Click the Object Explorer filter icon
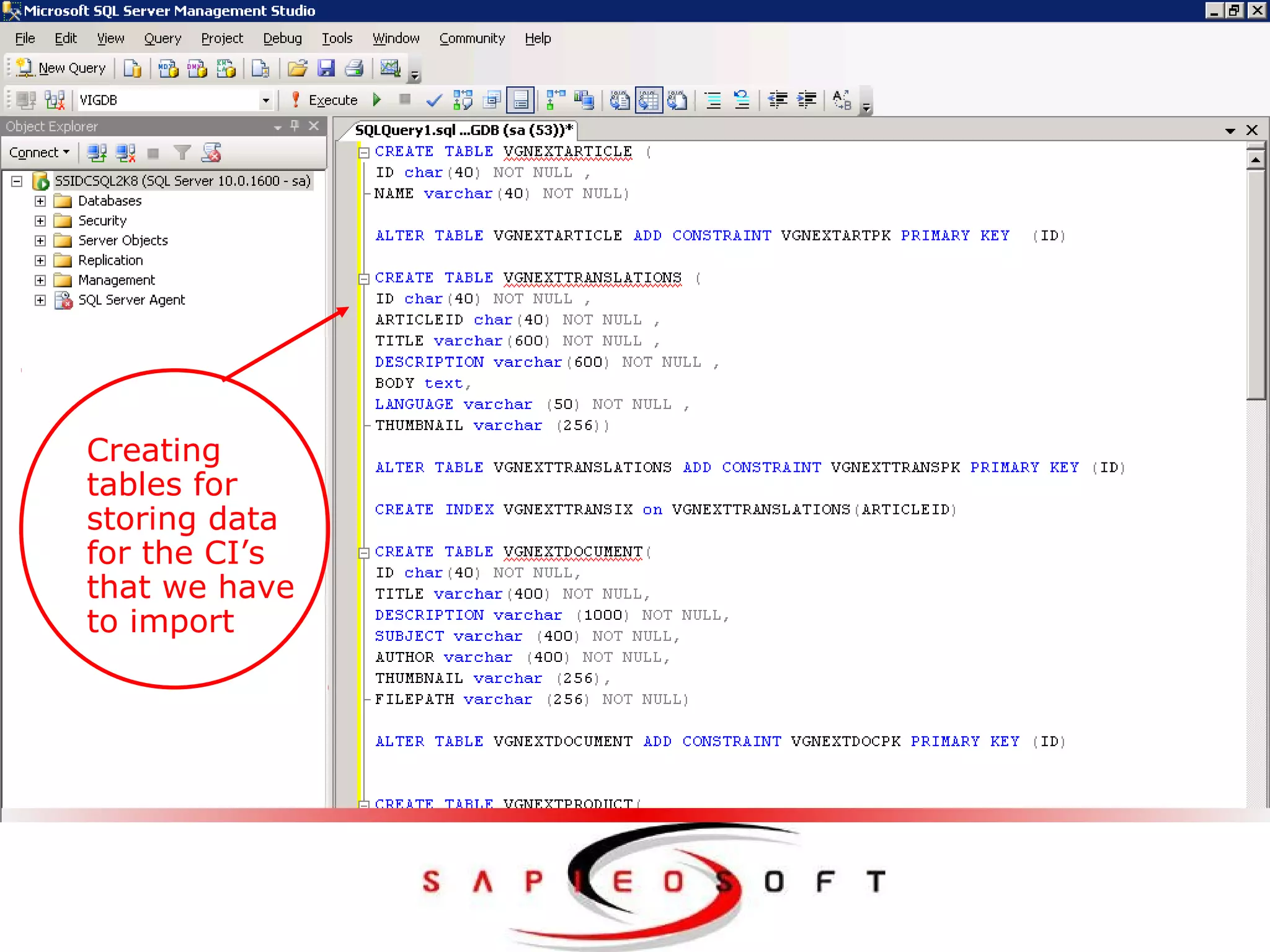This screenshot has width=1270, height=952. [x=182, y=152]
